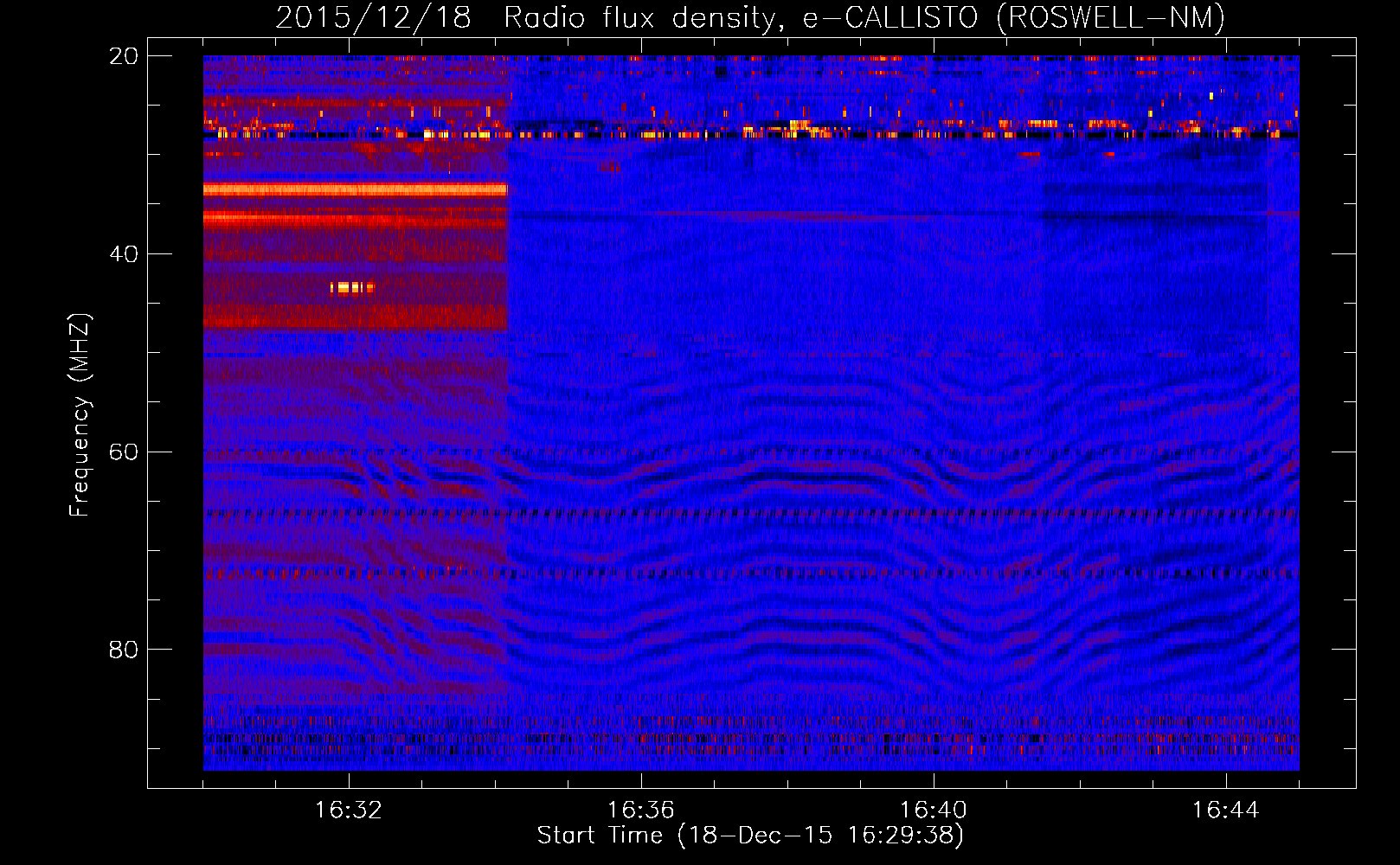Click the '20' frequency tick label
This screenshot has width=1400, height=865.
124,56
